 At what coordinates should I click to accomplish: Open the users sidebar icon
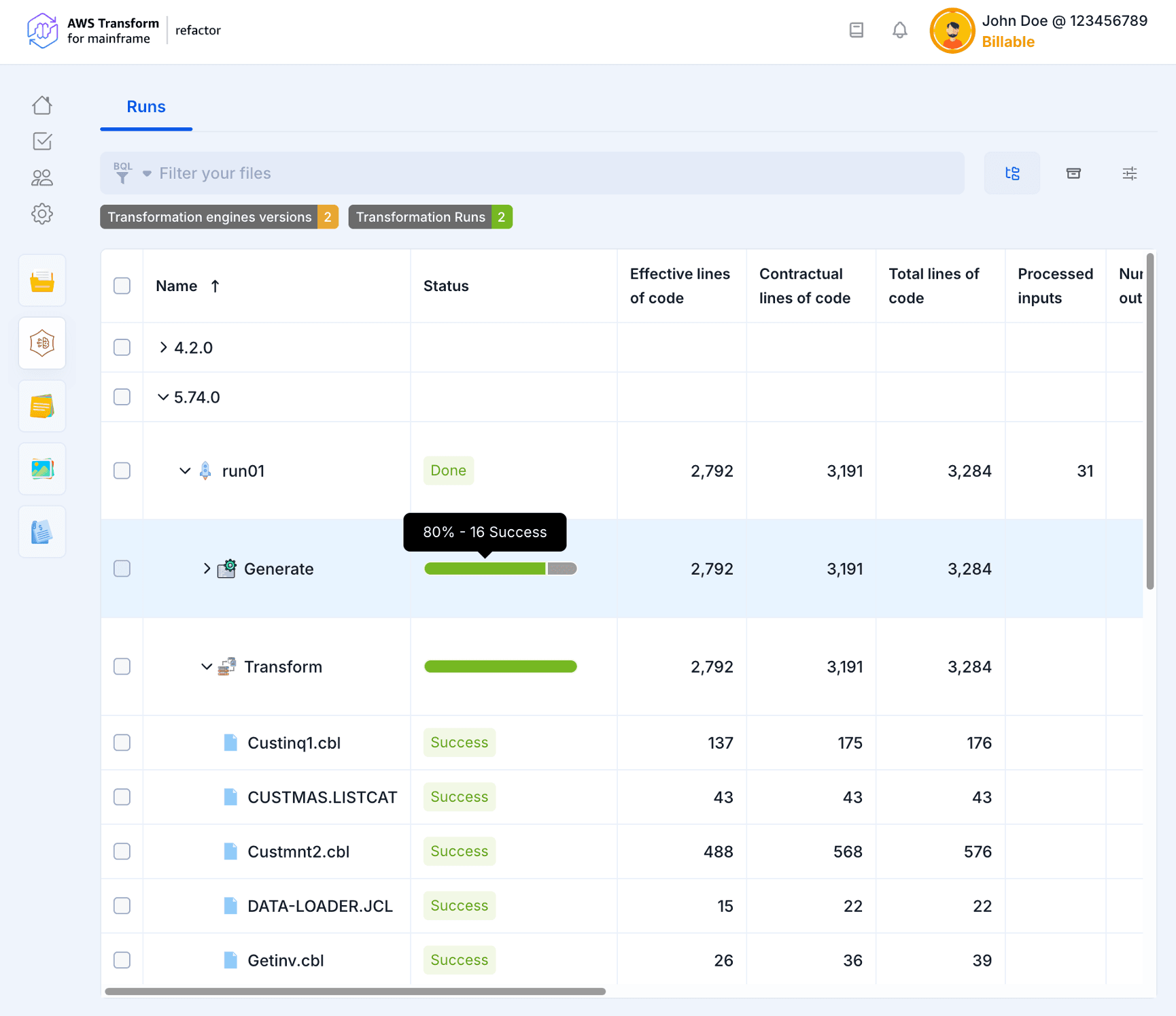pos(42,178)
